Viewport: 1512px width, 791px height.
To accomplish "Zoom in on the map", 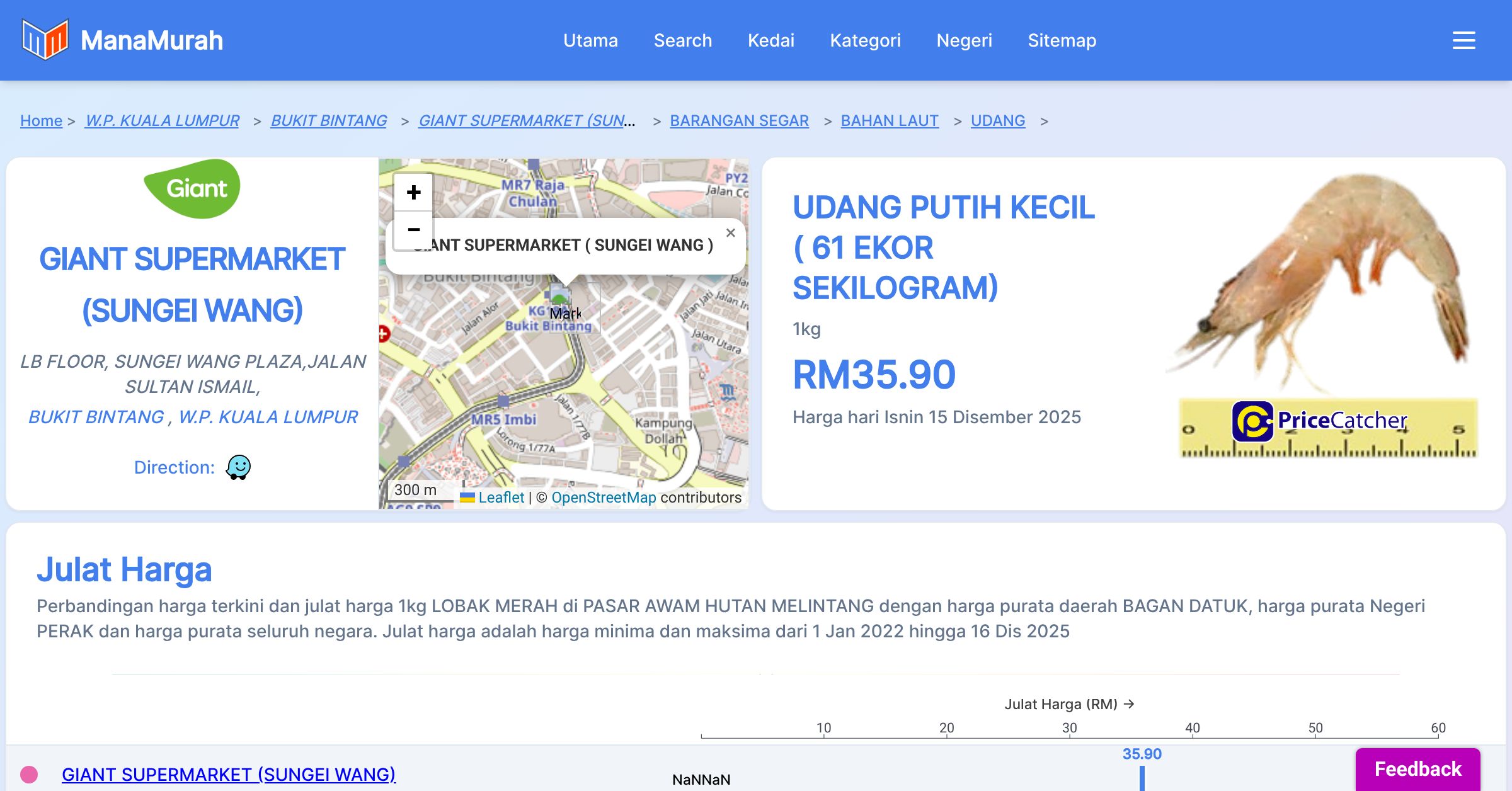I will pos(413,192).
